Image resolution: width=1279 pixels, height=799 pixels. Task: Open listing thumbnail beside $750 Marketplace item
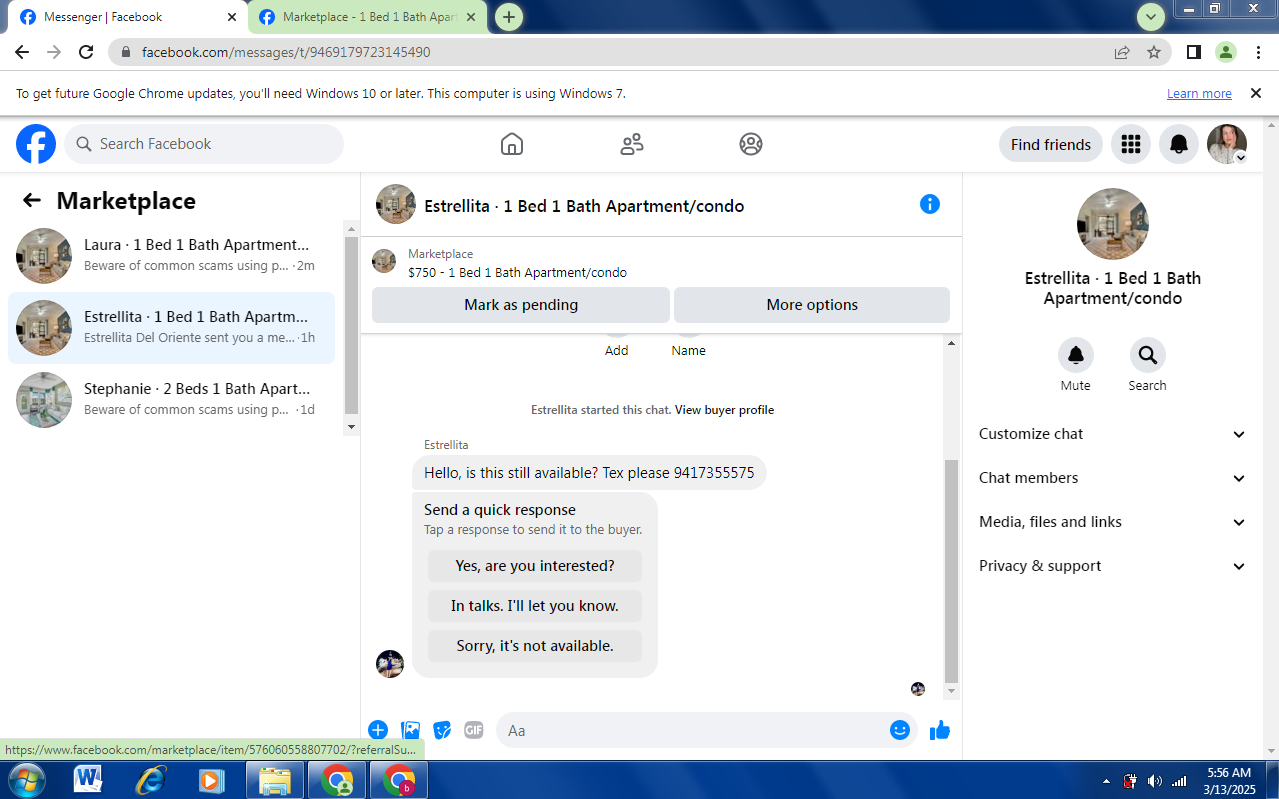(x=384, y=262)
